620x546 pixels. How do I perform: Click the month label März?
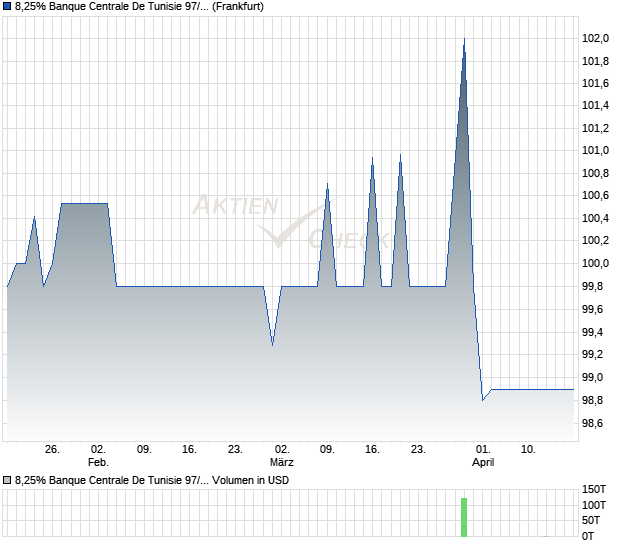click(x=282, y=462)
